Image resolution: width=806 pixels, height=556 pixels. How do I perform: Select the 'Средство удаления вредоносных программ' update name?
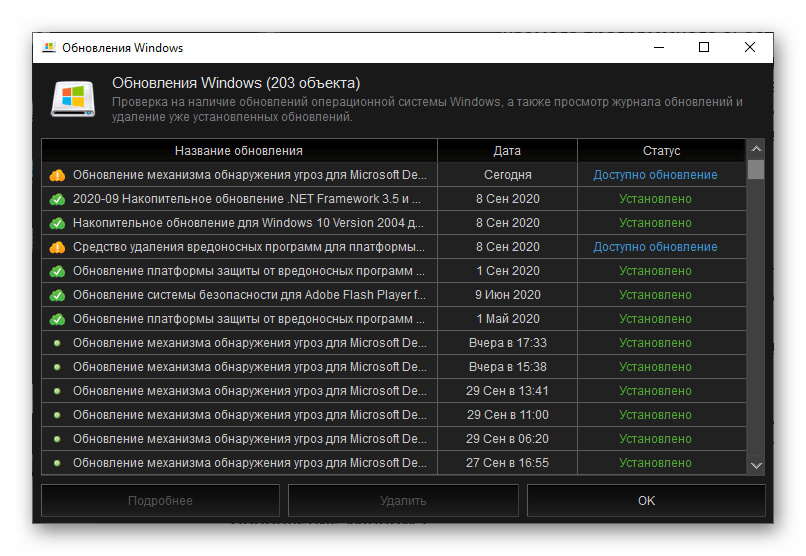pos(249,247)
